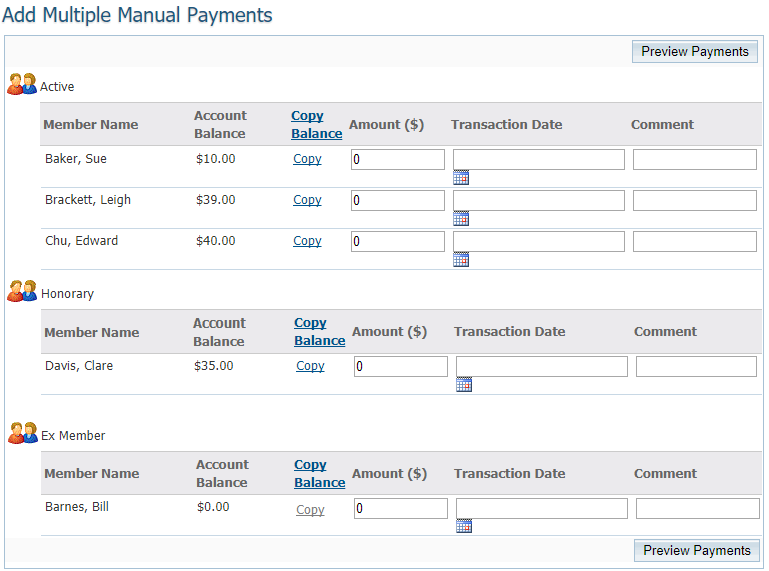Open calendar picker for Bill Barnes's row
The width and height of the screenshot is (769, 571).
point(464,526)
